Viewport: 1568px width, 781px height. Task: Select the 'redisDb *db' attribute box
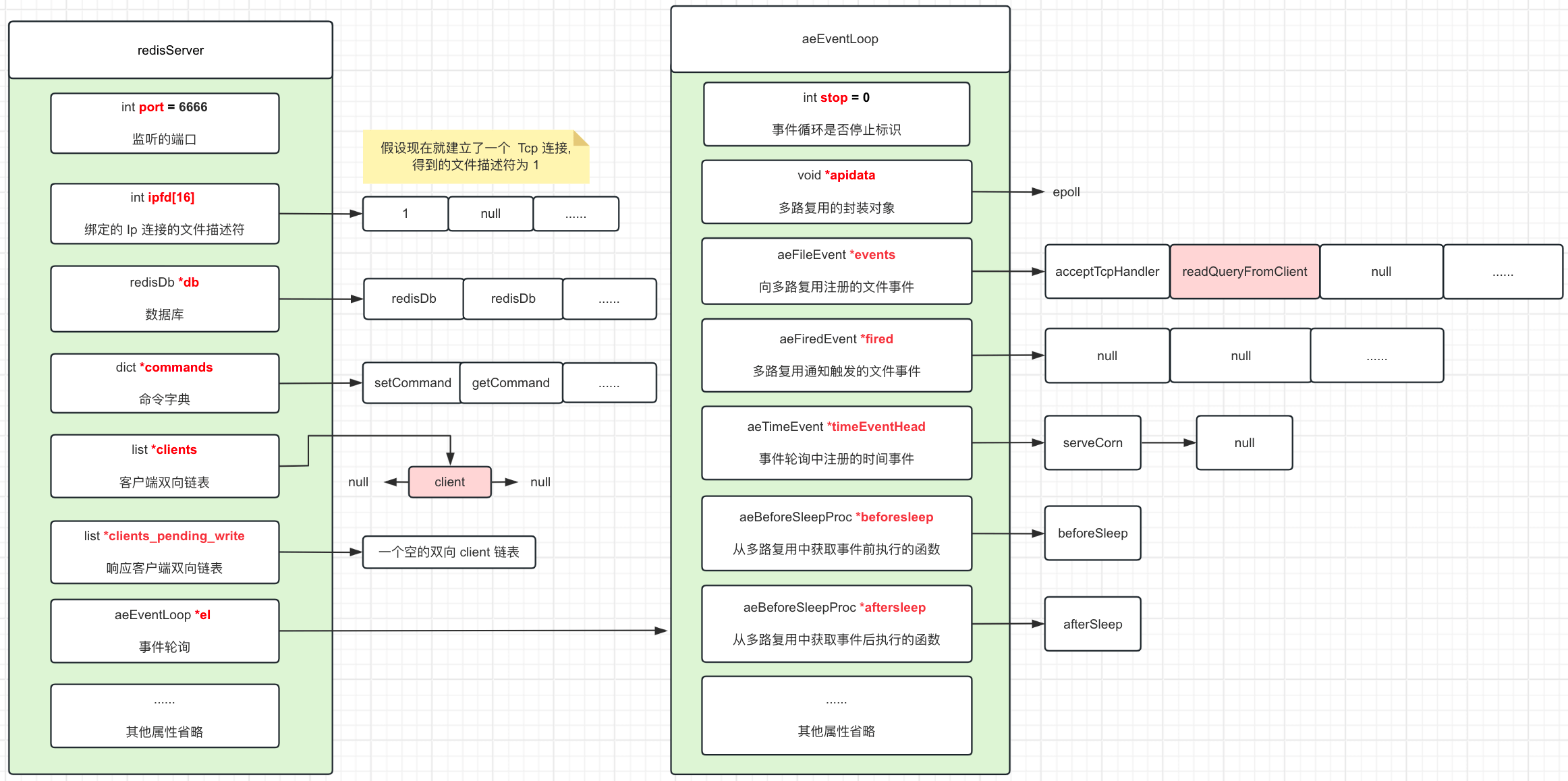point(165,299)
